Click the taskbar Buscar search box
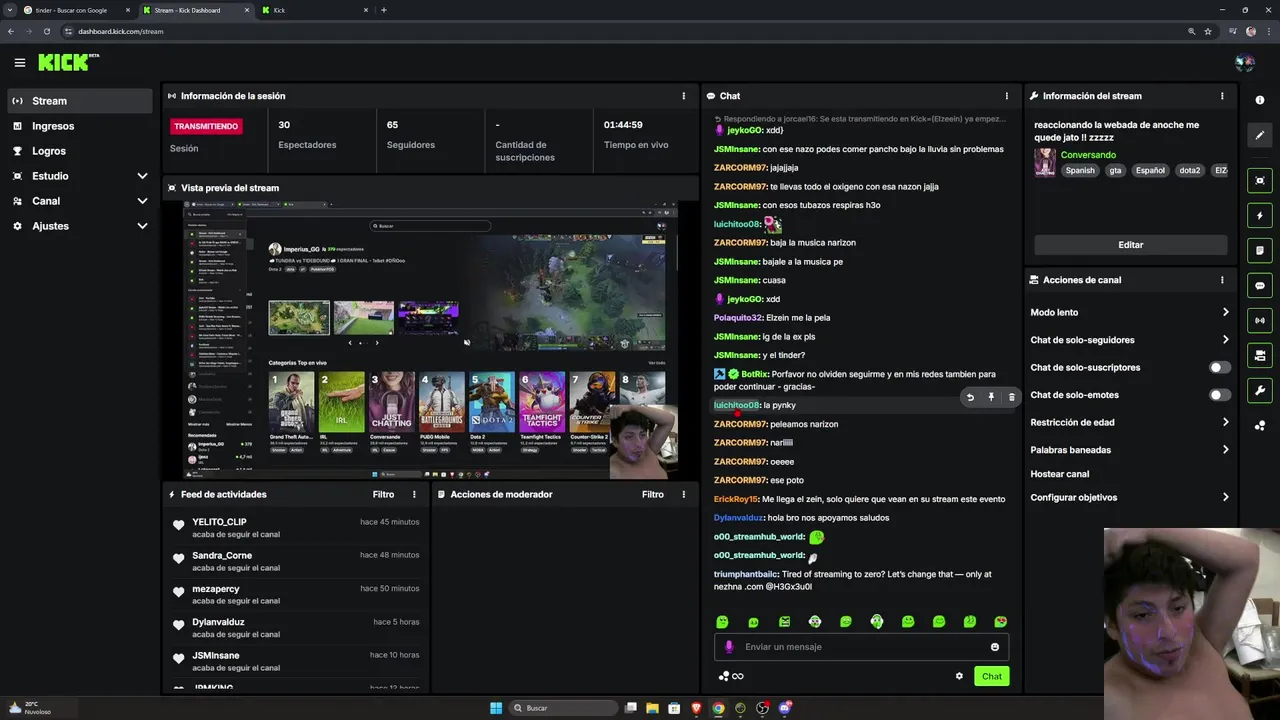 click(563, 708)
